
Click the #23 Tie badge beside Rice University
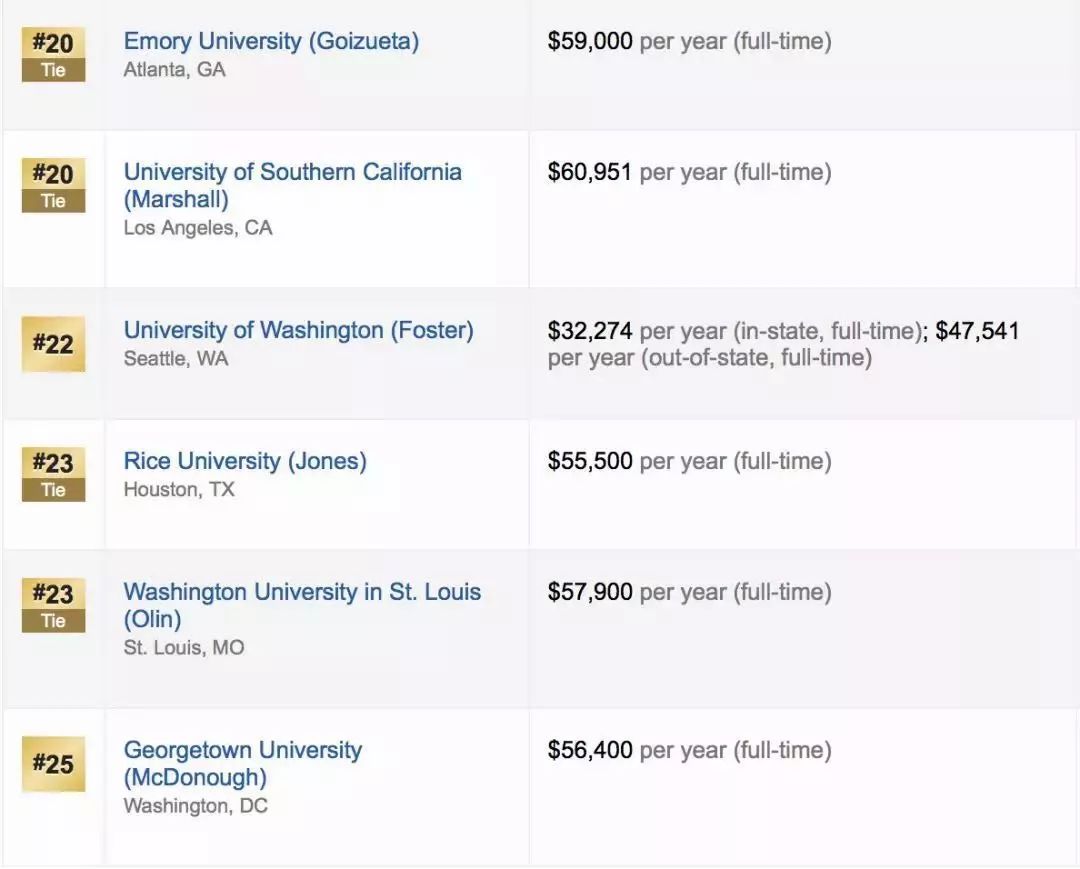tap(53, 475)
